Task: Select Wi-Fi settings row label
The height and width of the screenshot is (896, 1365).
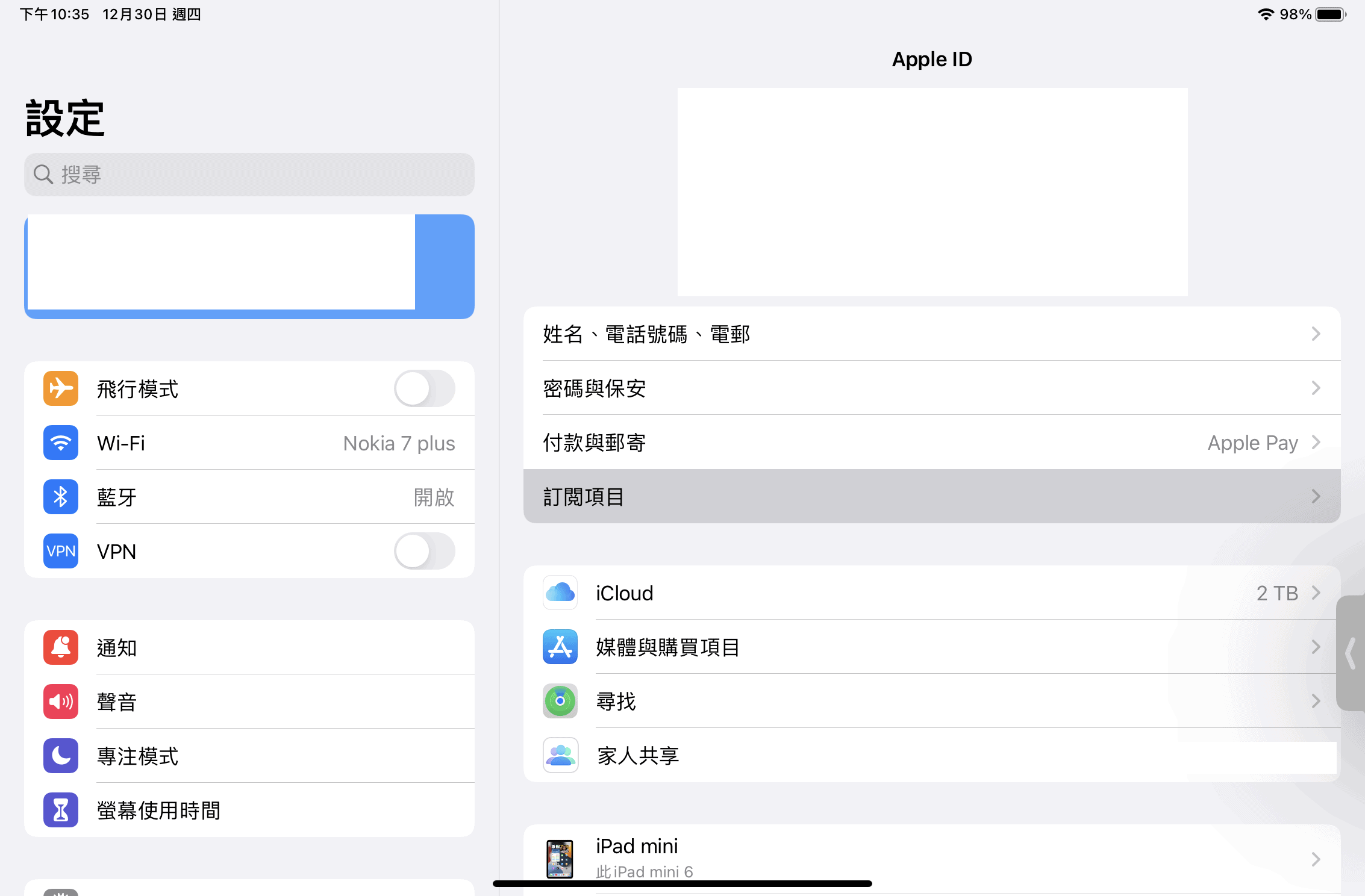Action: pos(121,443)
